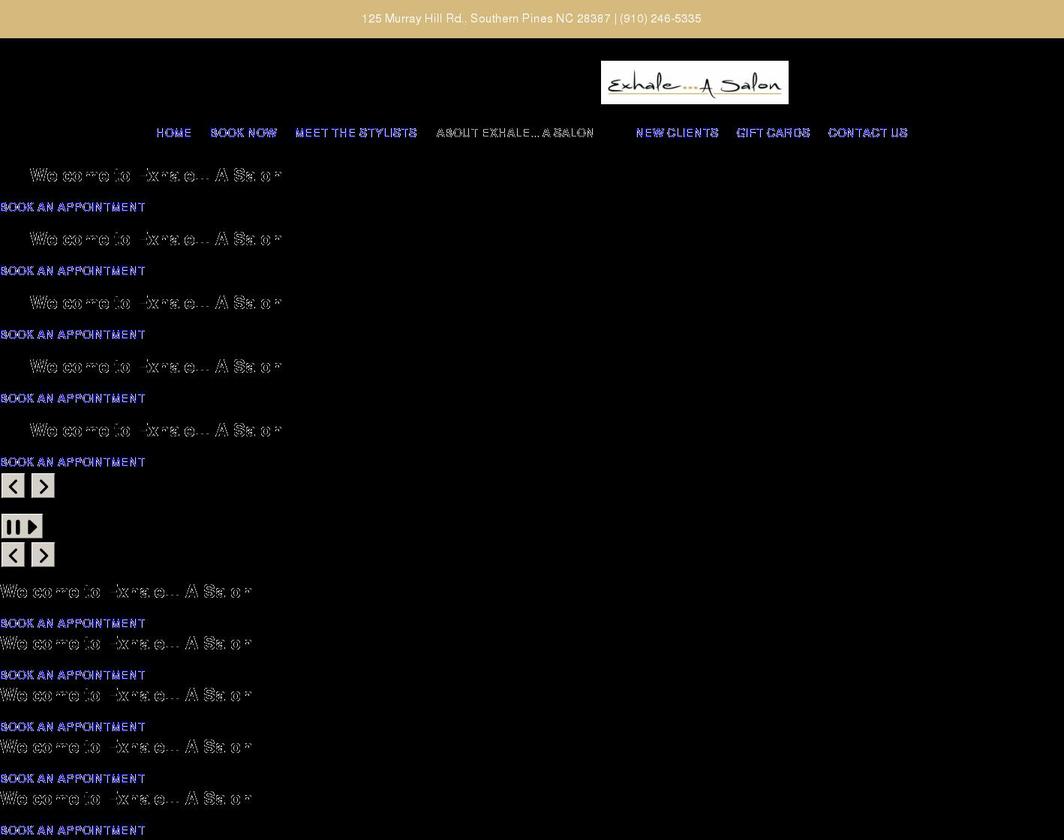The width and height of the screenshot is (1064, 840).
Task: Open the GIFT CARDS page
Action: pyautogui.click(x=774, y=133)
